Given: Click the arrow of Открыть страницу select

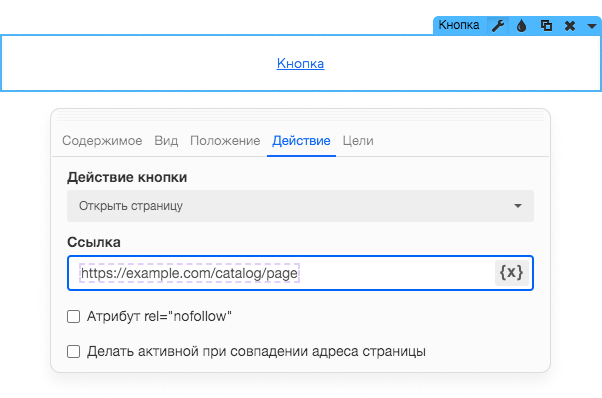Looking at the screenshot, I should [x=518, y=206].
